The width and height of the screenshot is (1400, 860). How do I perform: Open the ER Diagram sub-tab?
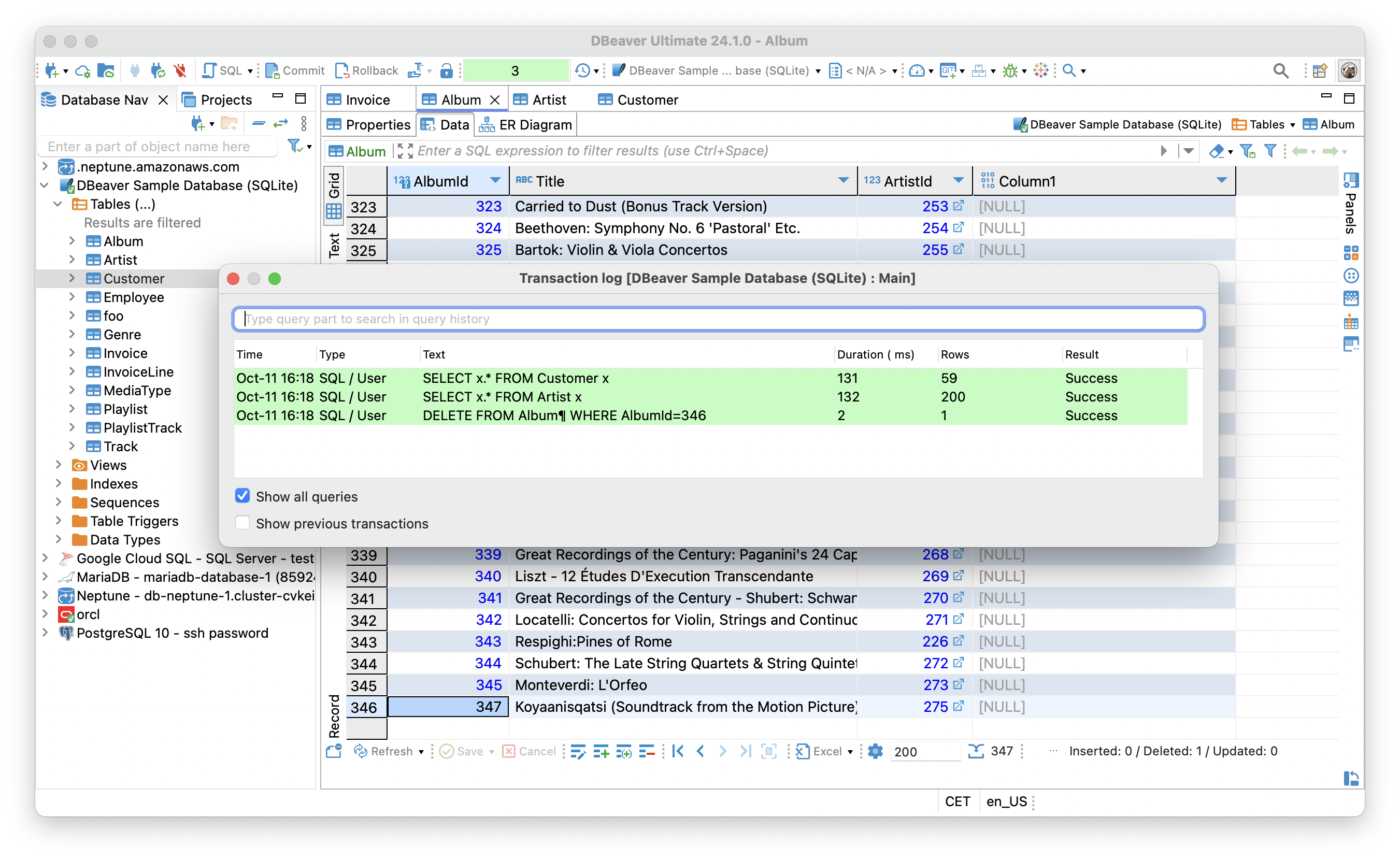tap(525, 125)
